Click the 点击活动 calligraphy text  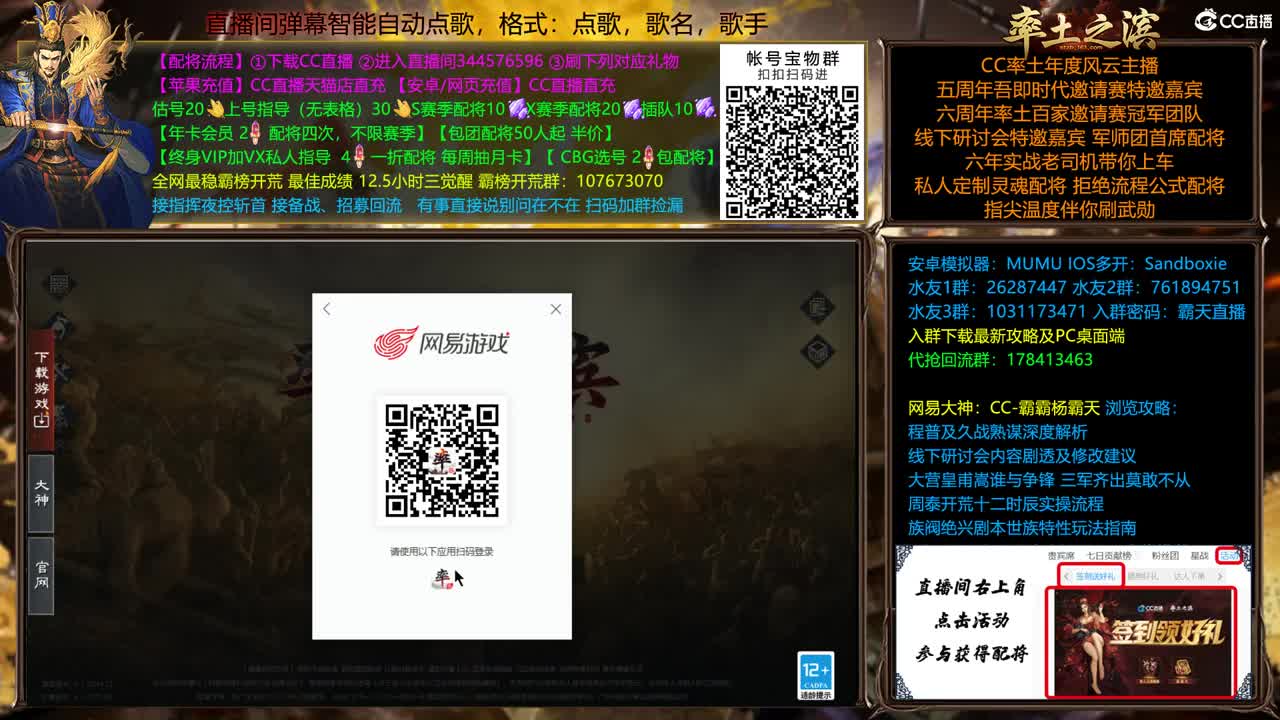tap(971, 620)
